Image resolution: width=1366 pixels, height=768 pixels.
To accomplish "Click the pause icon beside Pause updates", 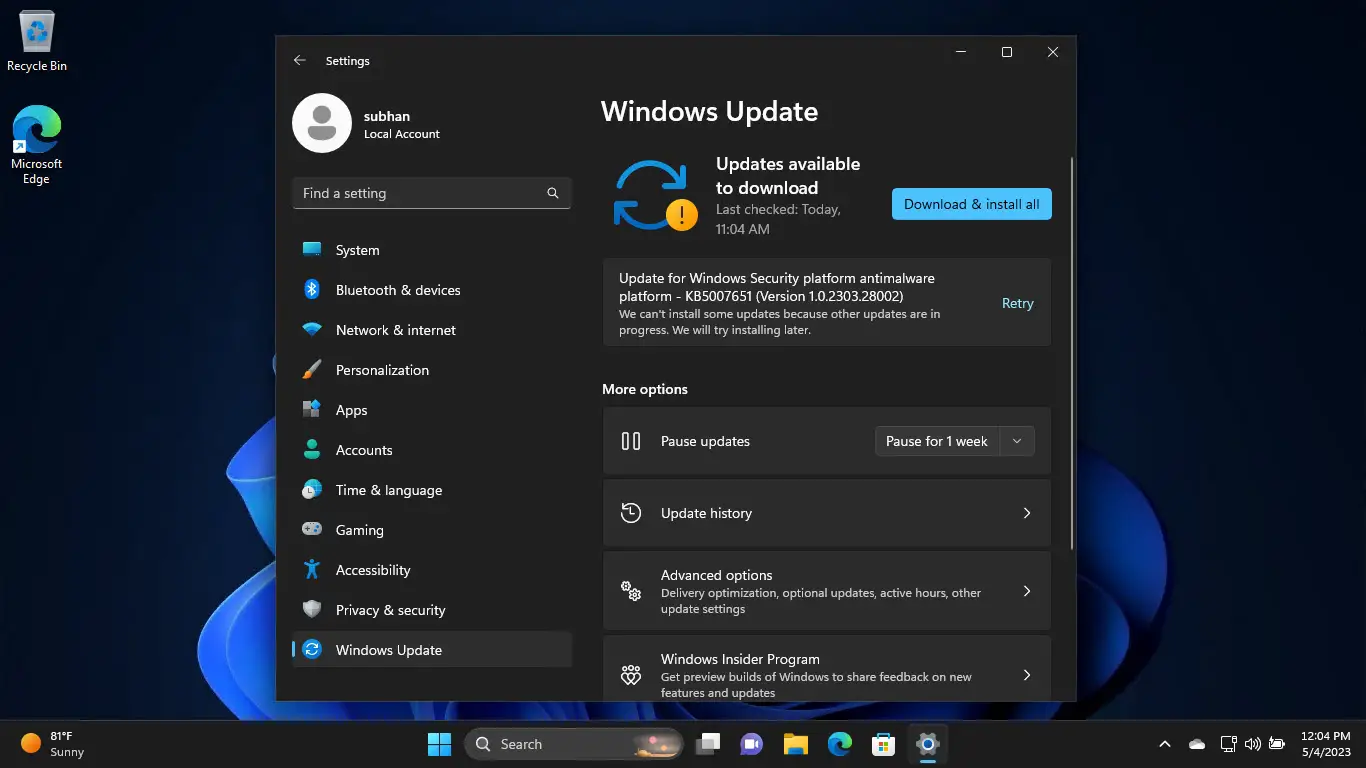I will [631, 441].
